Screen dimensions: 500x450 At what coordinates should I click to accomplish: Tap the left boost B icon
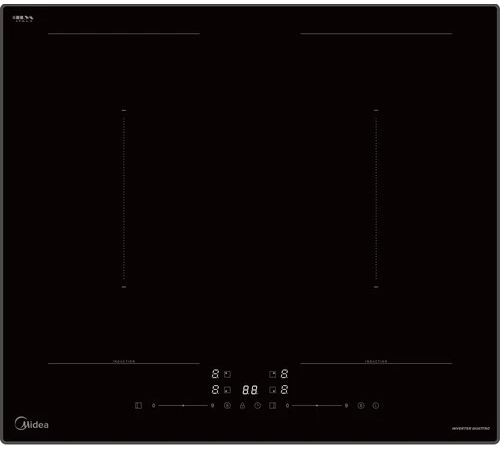tap(227, 405)
